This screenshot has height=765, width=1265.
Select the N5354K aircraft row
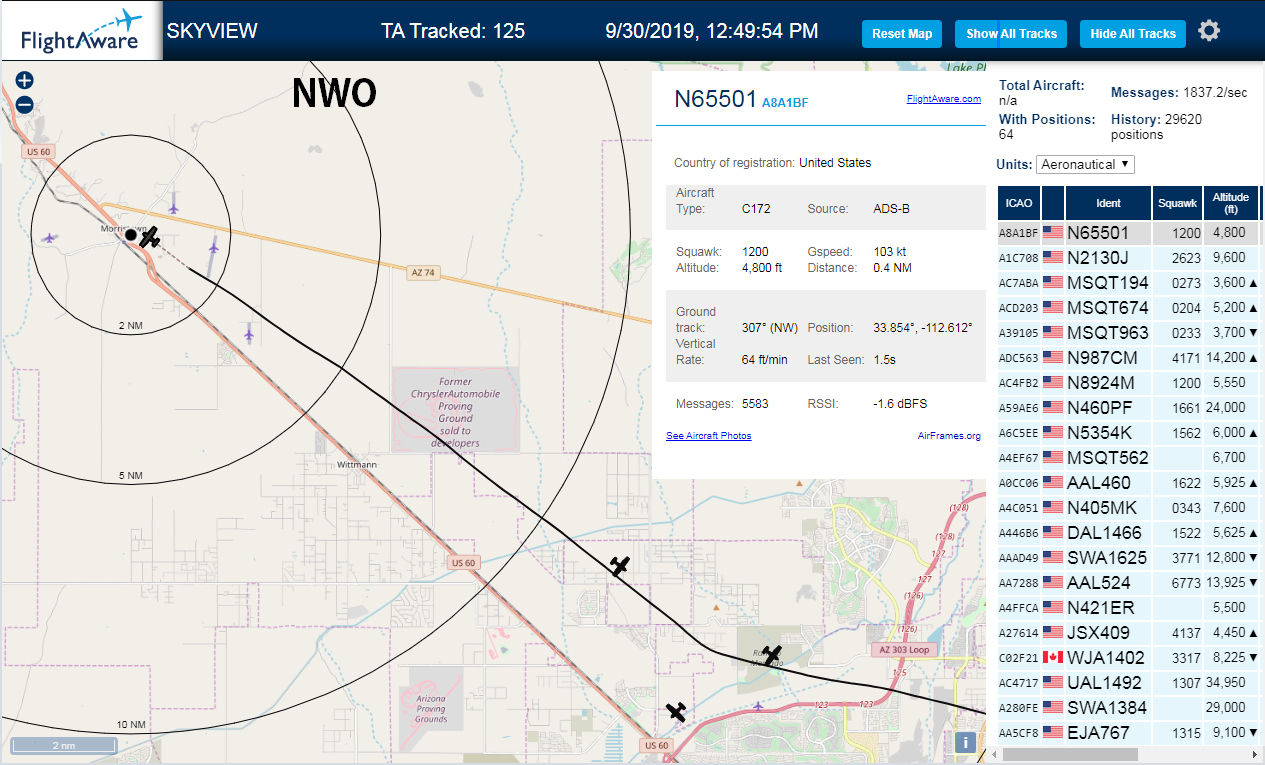(1130, 433)
